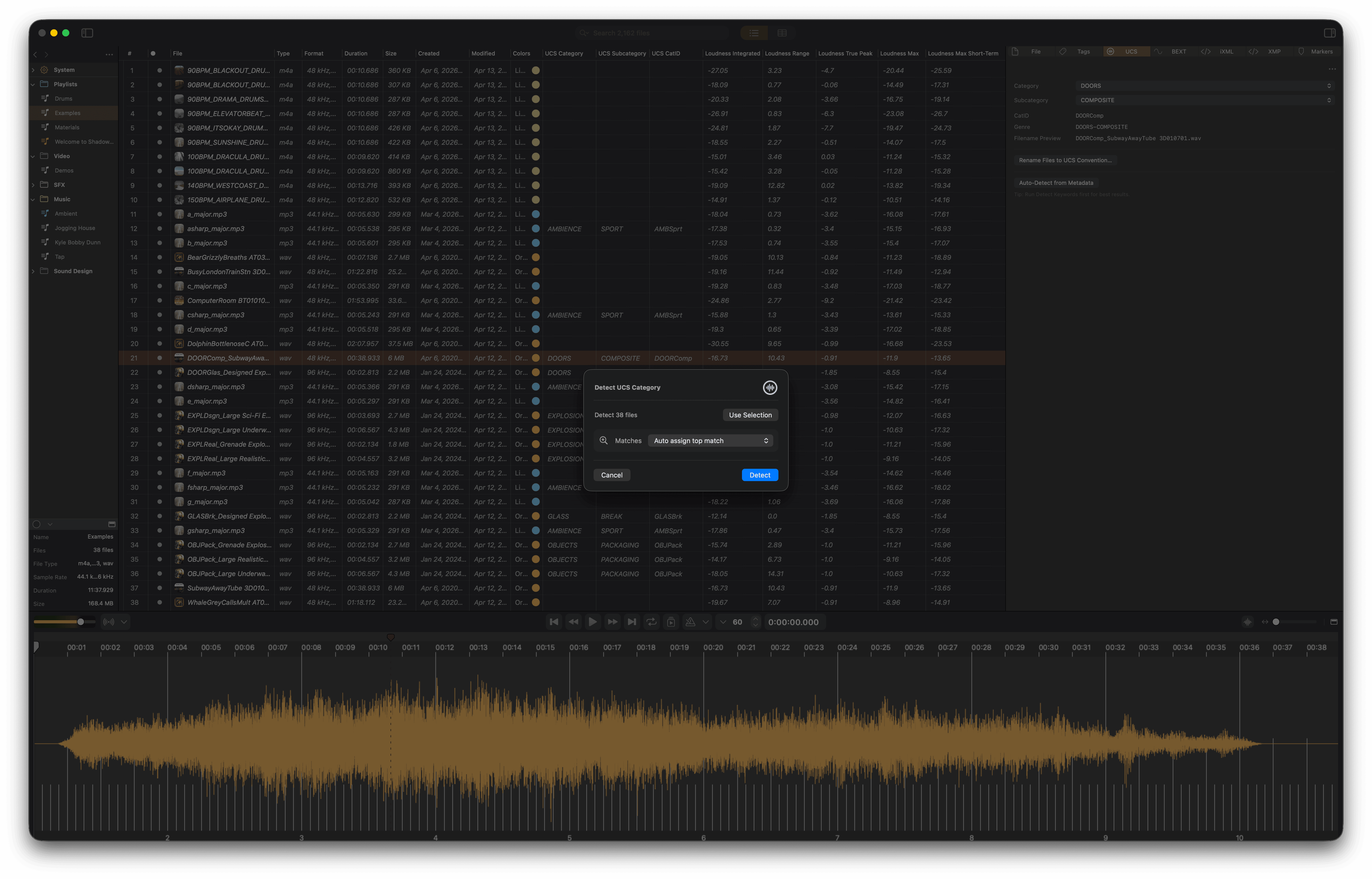1372x879 pixels.
Task: Toggle the autoplay queue icon
Action: (671, 622)
